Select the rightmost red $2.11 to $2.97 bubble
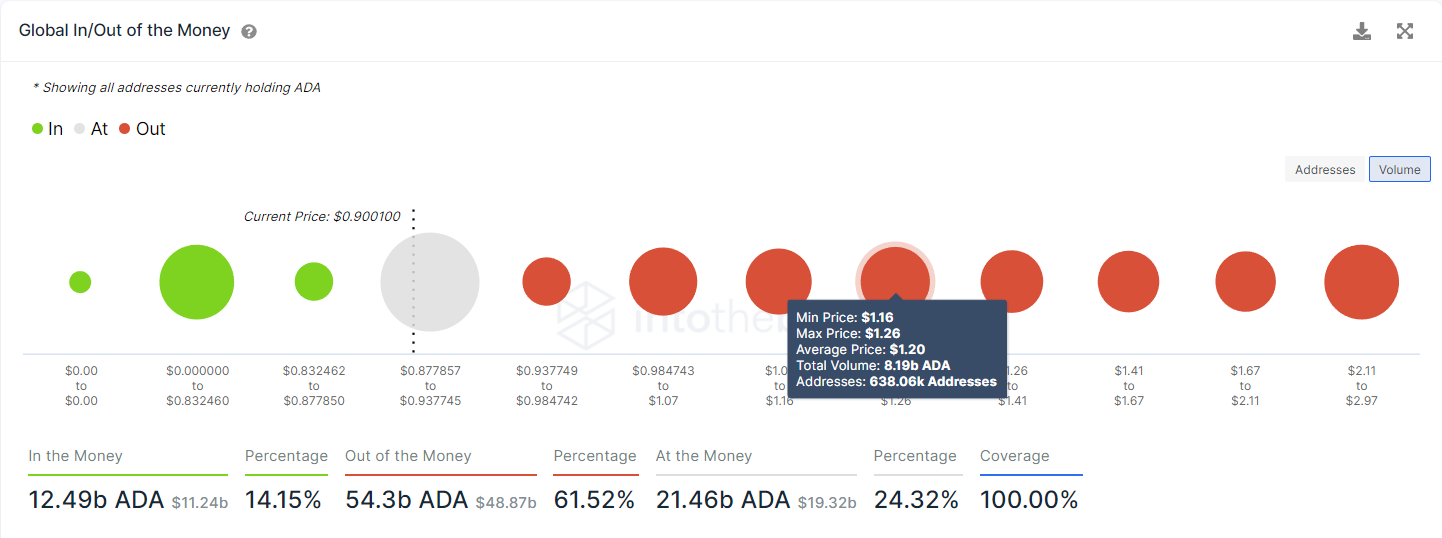 click(1361, 282)
